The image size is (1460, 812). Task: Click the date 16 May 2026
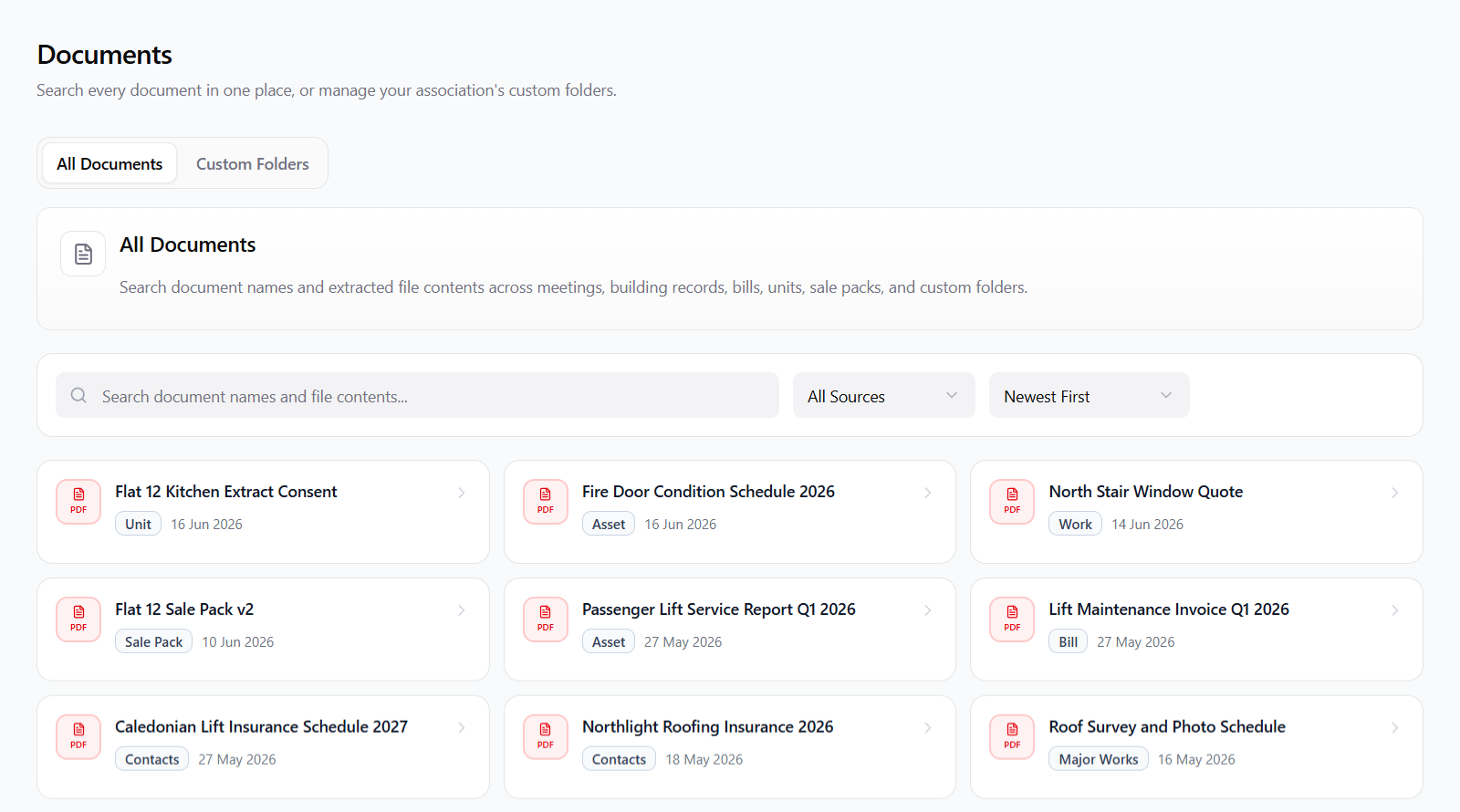pyautogui.click(x=1196, y=760)
